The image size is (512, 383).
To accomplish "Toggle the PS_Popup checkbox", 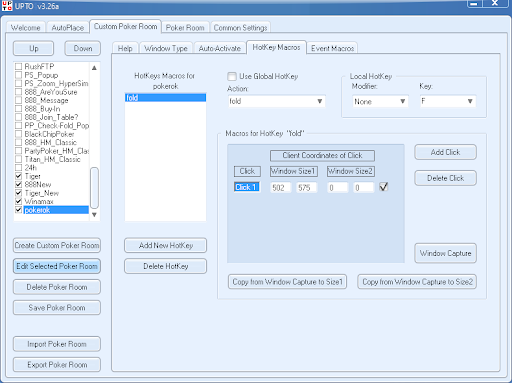I will (19, 75).
